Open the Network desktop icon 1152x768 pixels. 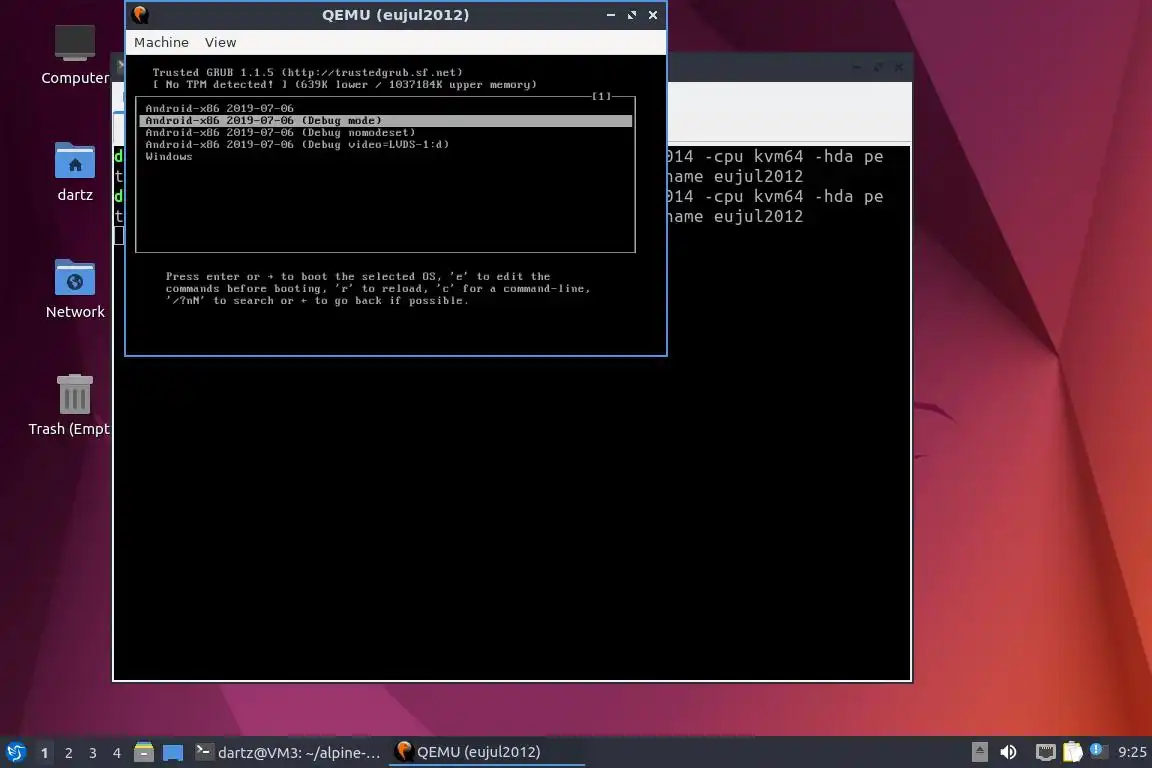(75, 289)
